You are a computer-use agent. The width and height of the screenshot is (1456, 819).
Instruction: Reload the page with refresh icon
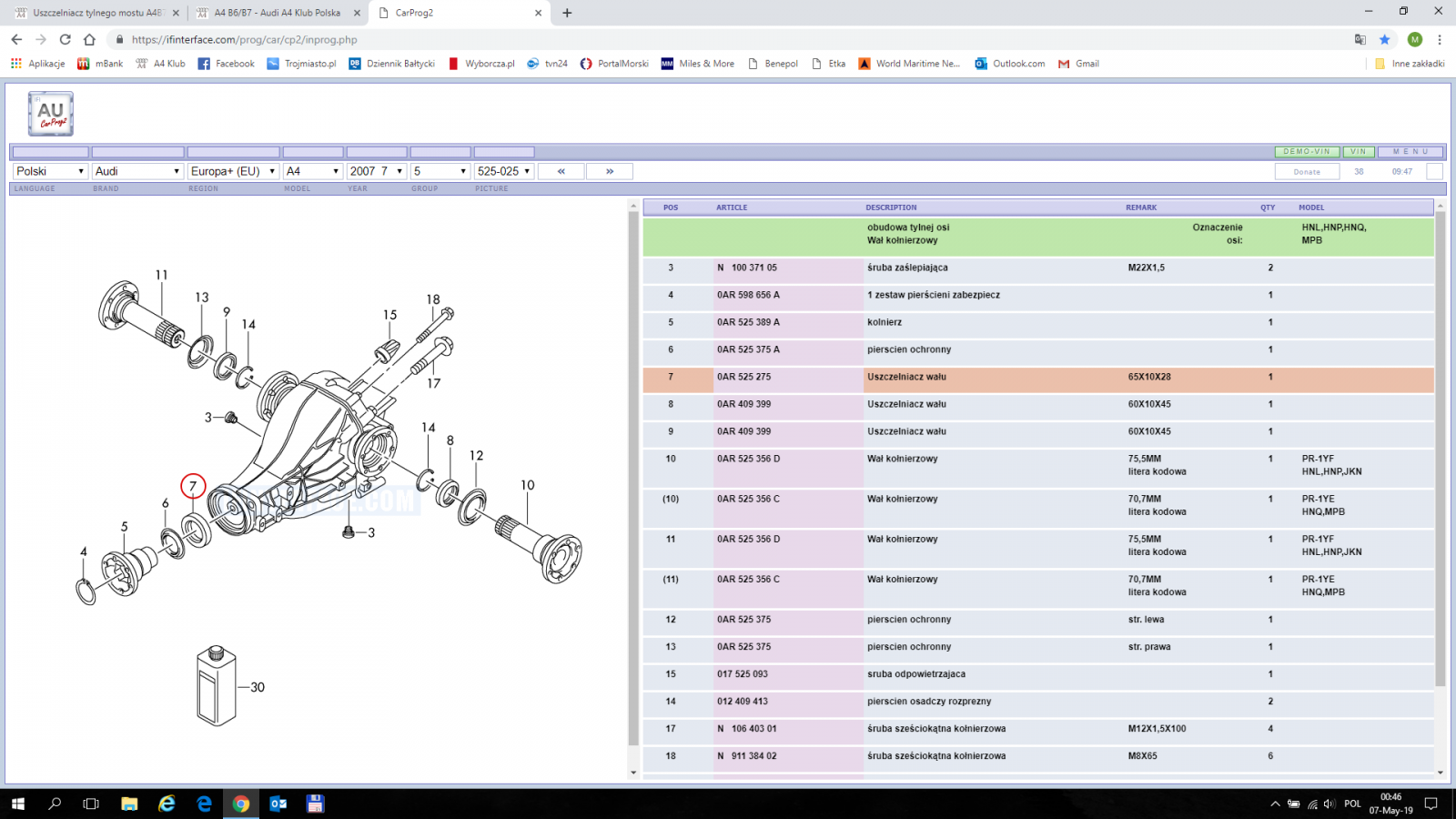point(65,39)
